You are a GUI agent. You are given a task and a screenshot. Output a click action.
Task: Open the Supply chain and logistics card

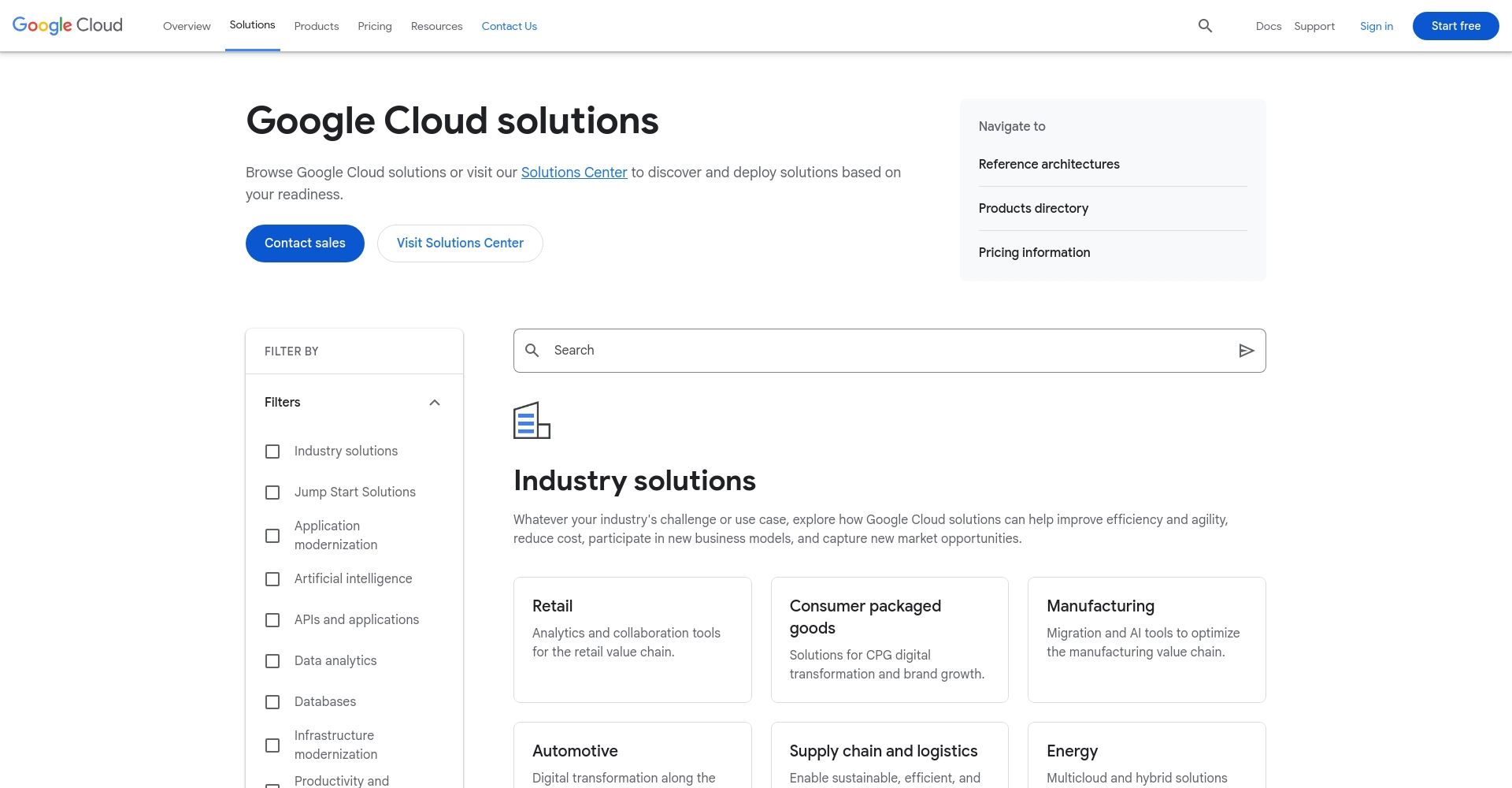pyautogui.click(x=890, y=755)
